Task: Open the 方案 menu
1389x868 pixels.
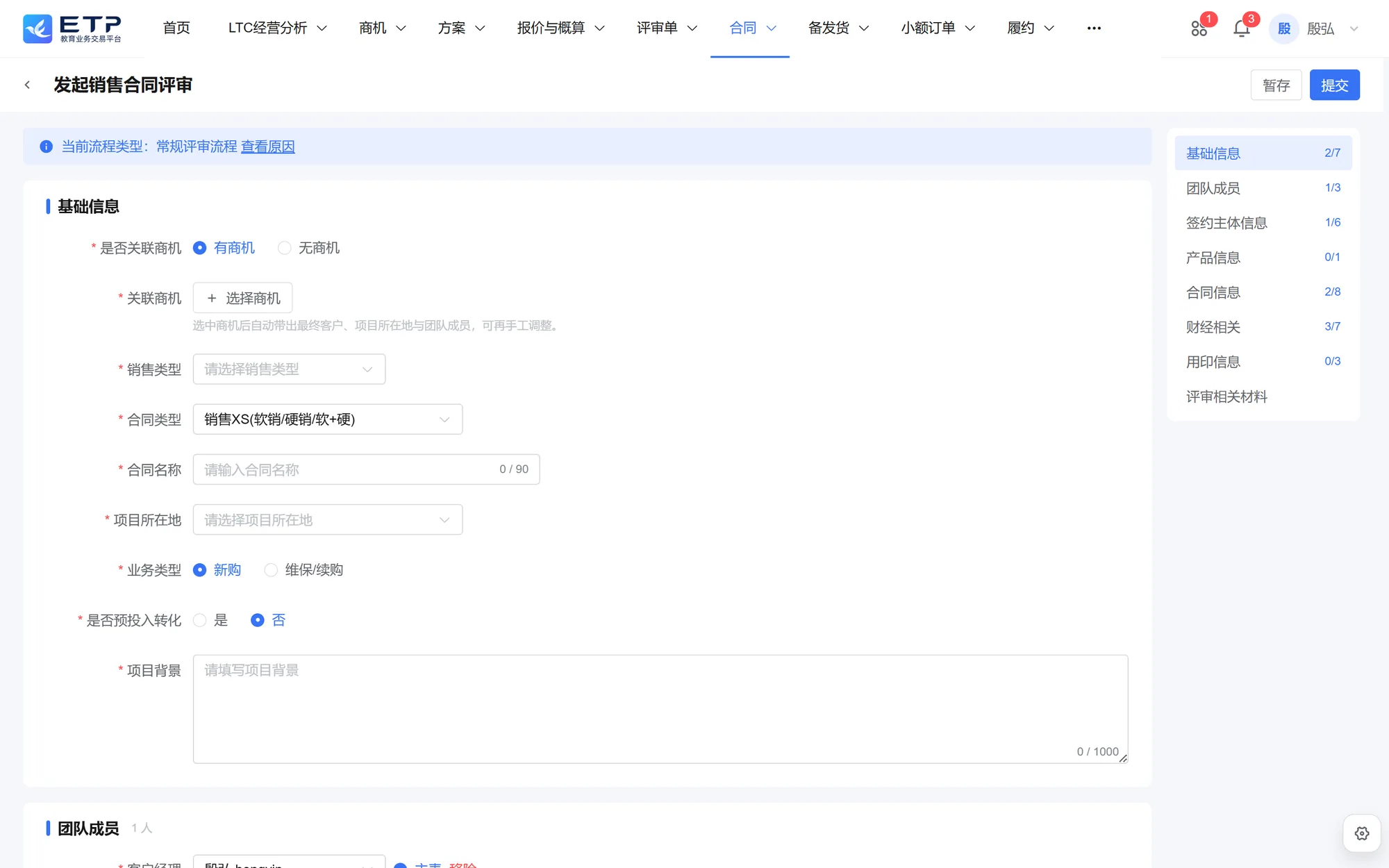Action: (461, 28)
